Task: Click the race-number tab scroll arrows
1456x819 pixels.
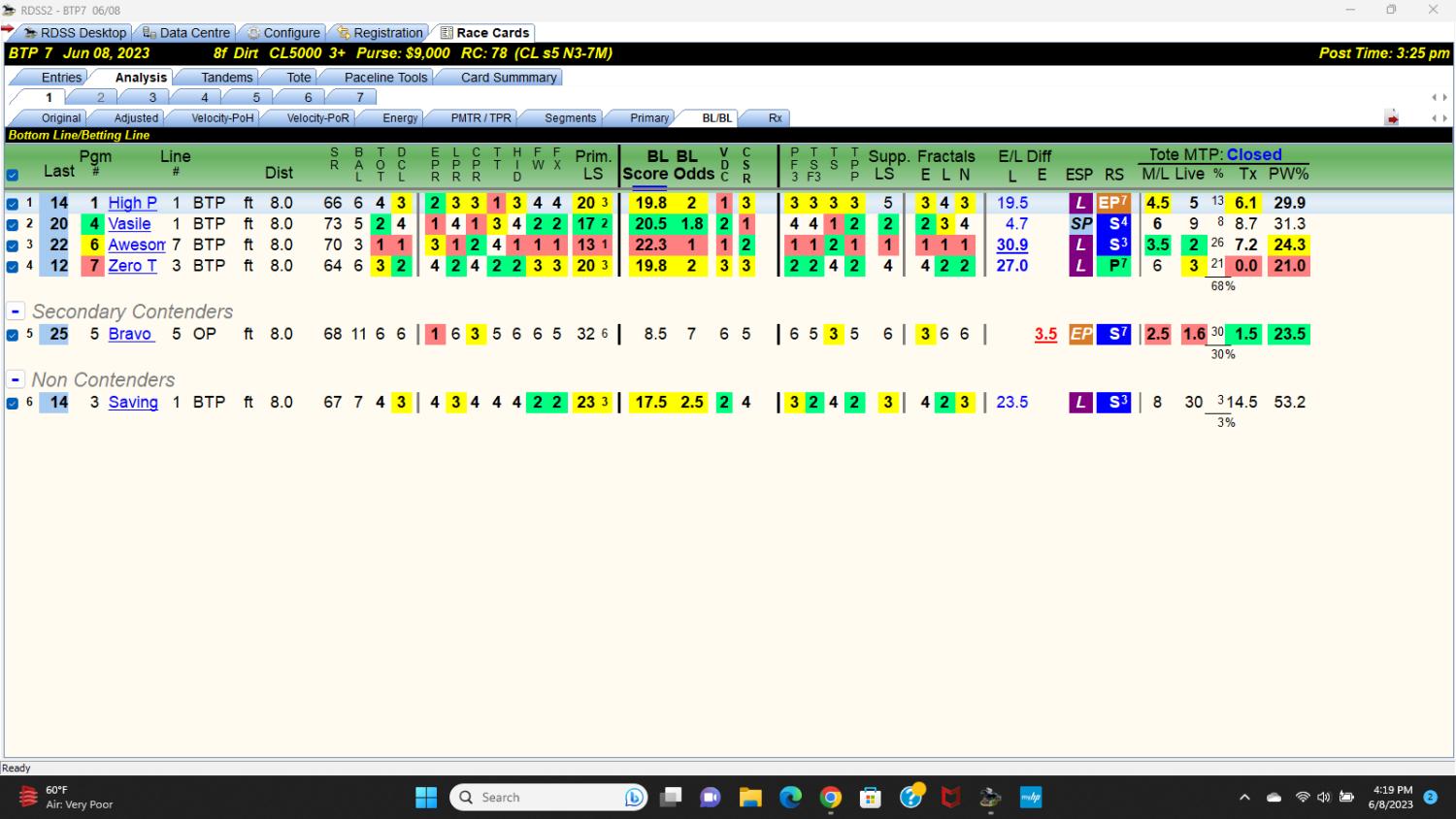Action: pyautogui.click(x=1439, y=98)
